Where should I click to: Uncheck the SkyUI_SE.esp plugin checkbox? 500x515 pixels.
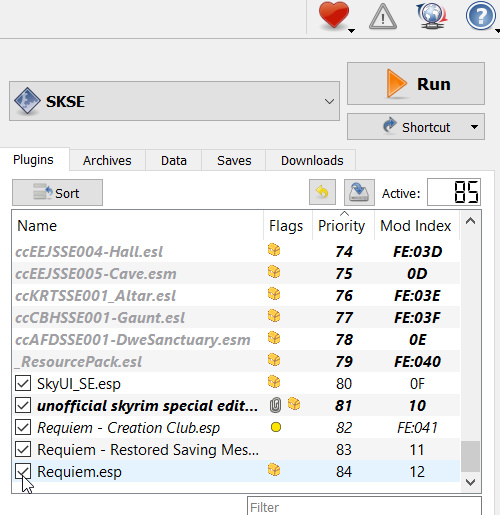(x=23, y=383)
